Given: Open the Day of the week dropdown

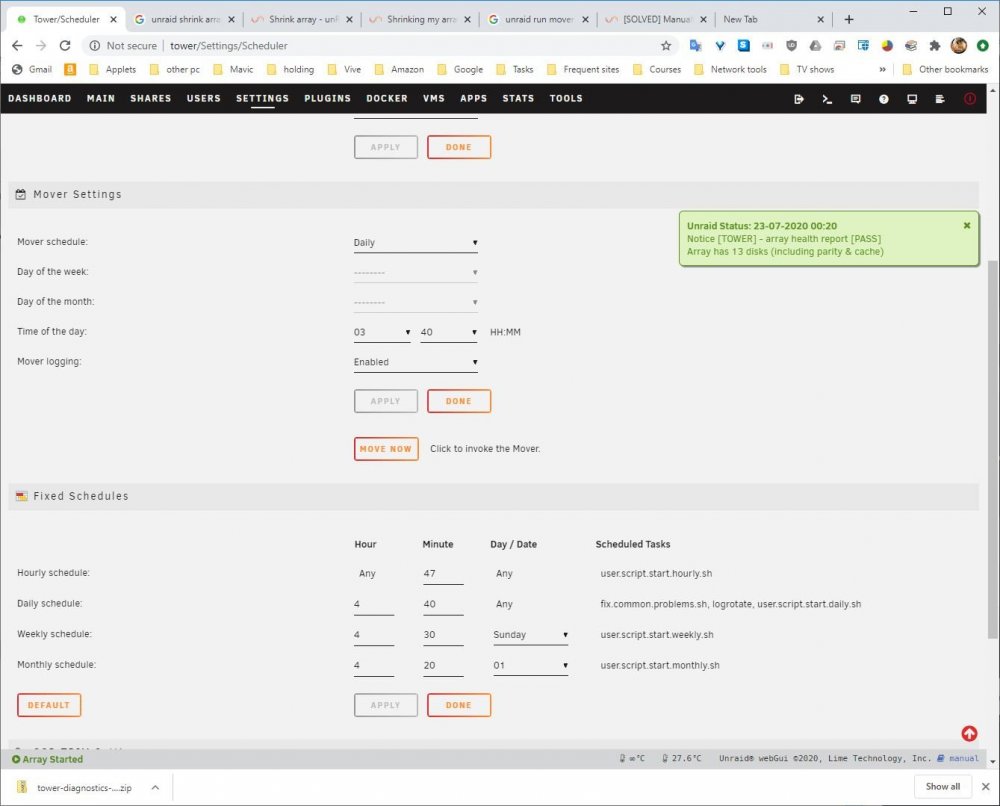Looking at the screenshot, I should pos(416,273).
